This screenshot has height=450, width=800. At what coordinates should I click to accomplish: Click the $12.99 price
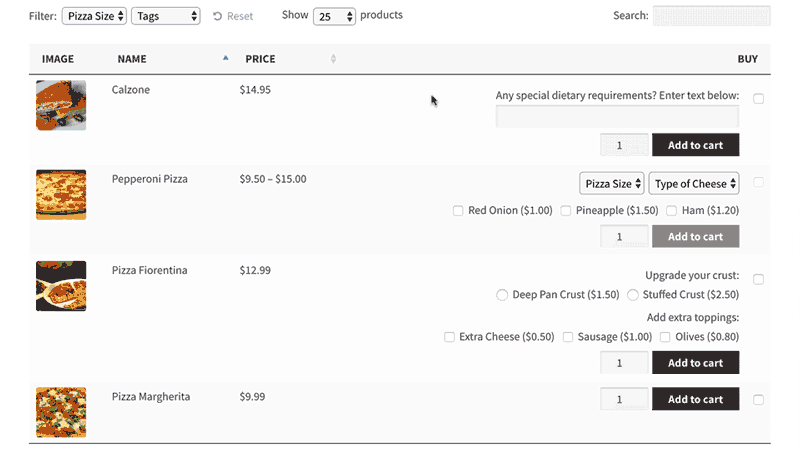(x=255, y=270)
